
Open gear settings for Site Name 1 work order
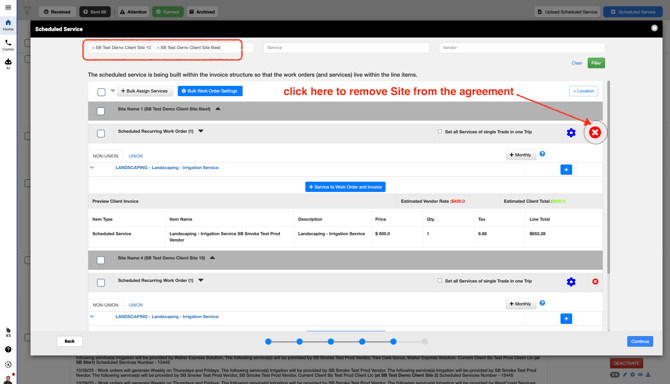[x=571, y=132]
